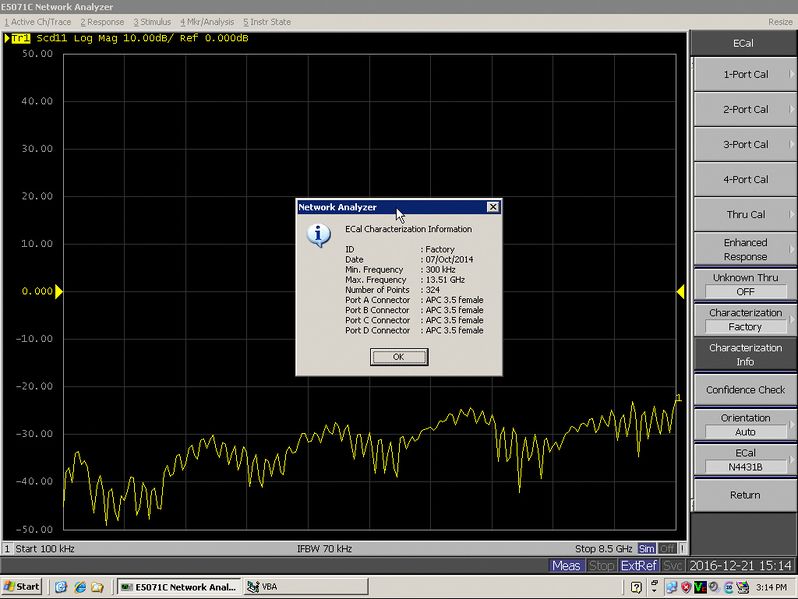This screenshot has height=599, width=798.
Task: Open the 4 Mkr/Analysis menu
Action: tap(207, 21)
